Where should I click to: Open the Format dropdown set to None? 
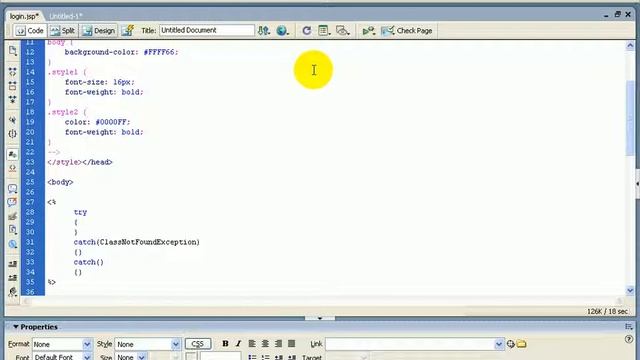click(x=62, y=344)
